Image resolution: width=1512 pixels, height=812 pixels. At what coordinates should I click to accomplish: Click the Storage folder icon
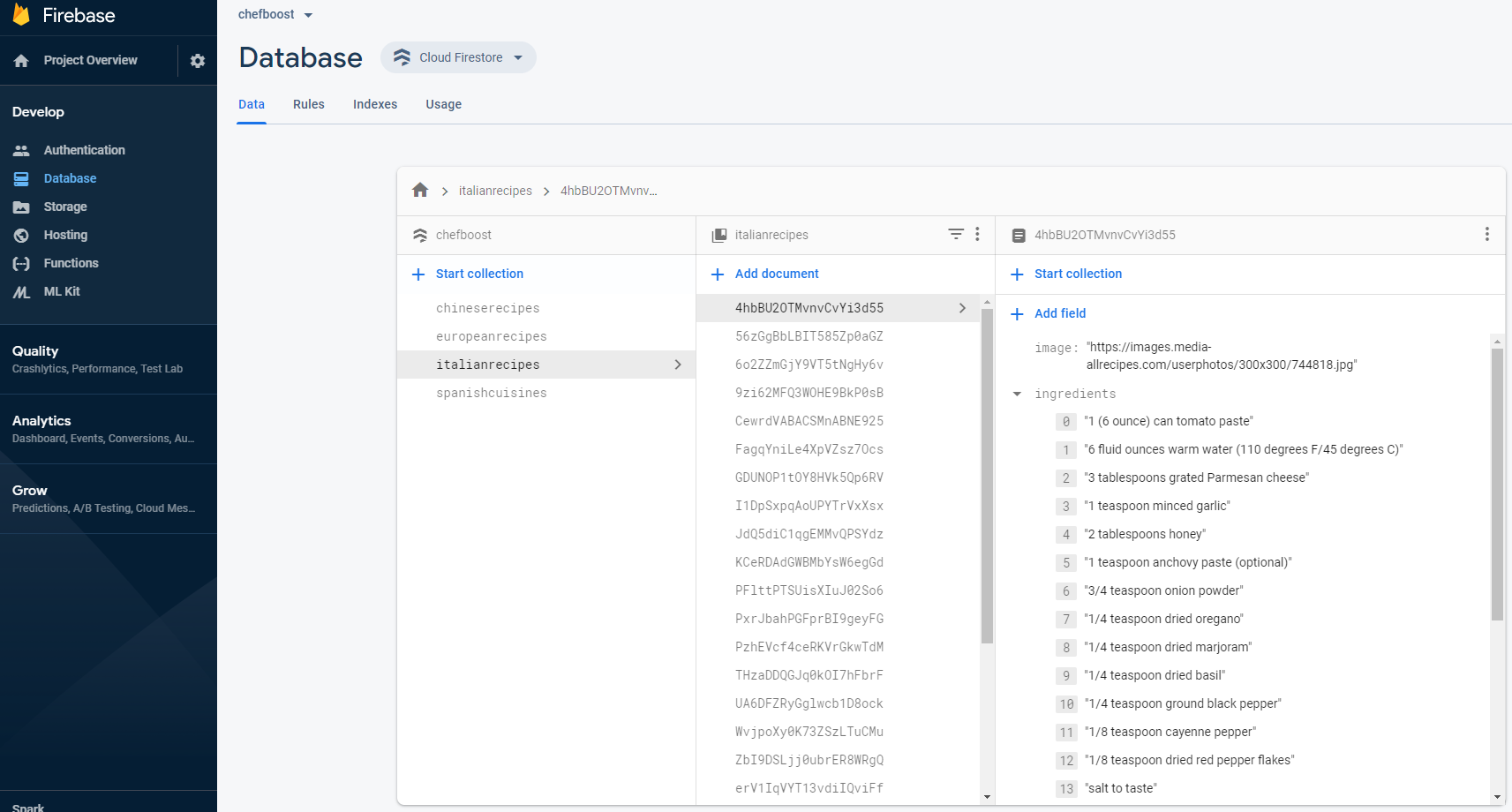21,207
